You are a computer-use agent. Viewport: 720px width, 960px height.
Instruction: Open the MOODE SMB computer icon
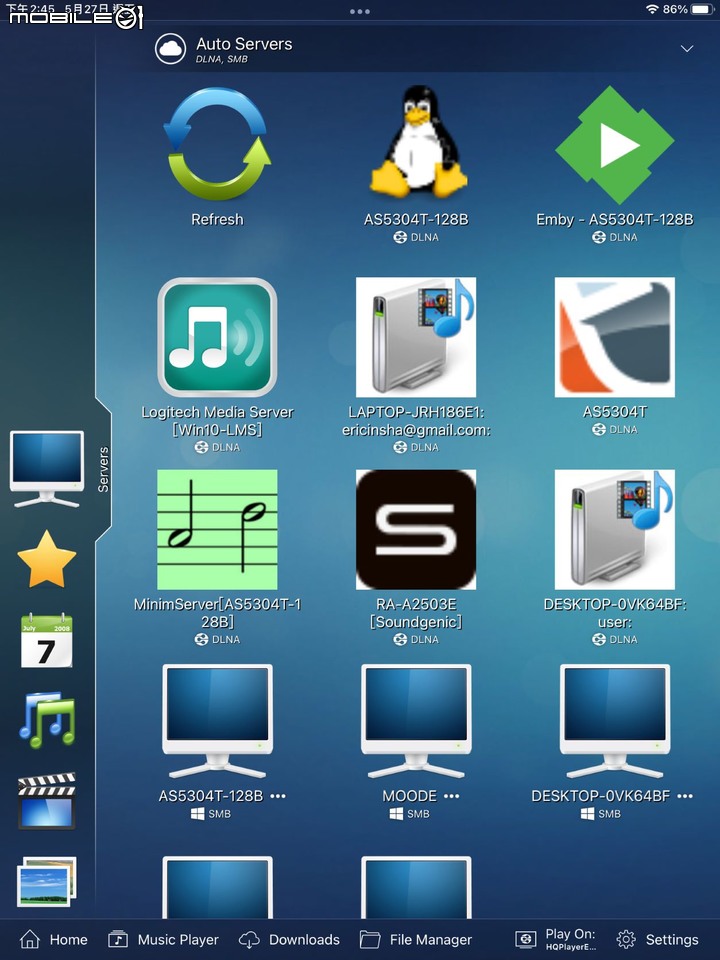(416, 721)
